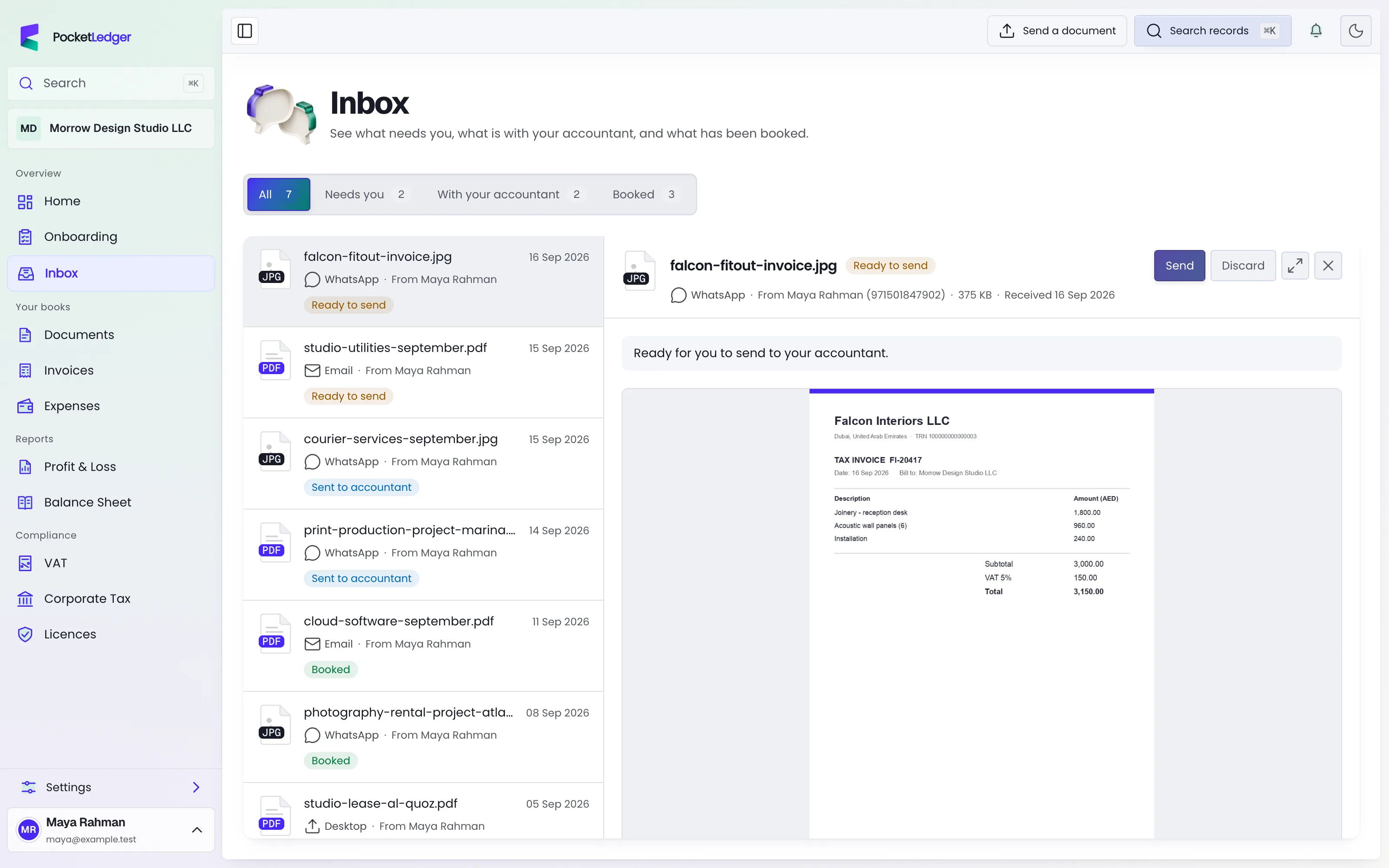The image size is (1389, 868).
Task: Select falcon-fitout-invoice.jpg in the inbox list
Action: [424, 281]
